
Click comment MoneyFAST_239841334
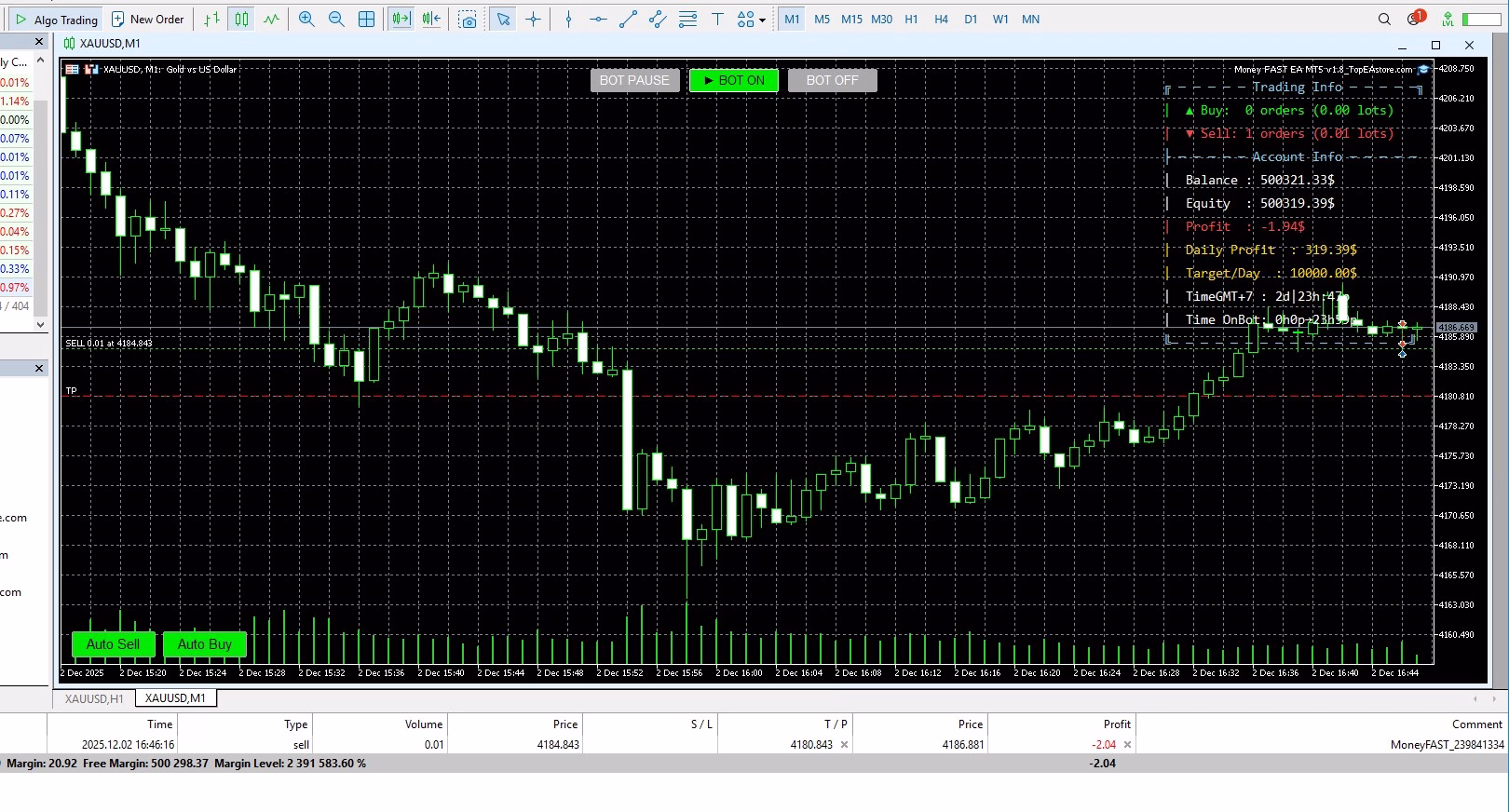[1447, 745]
